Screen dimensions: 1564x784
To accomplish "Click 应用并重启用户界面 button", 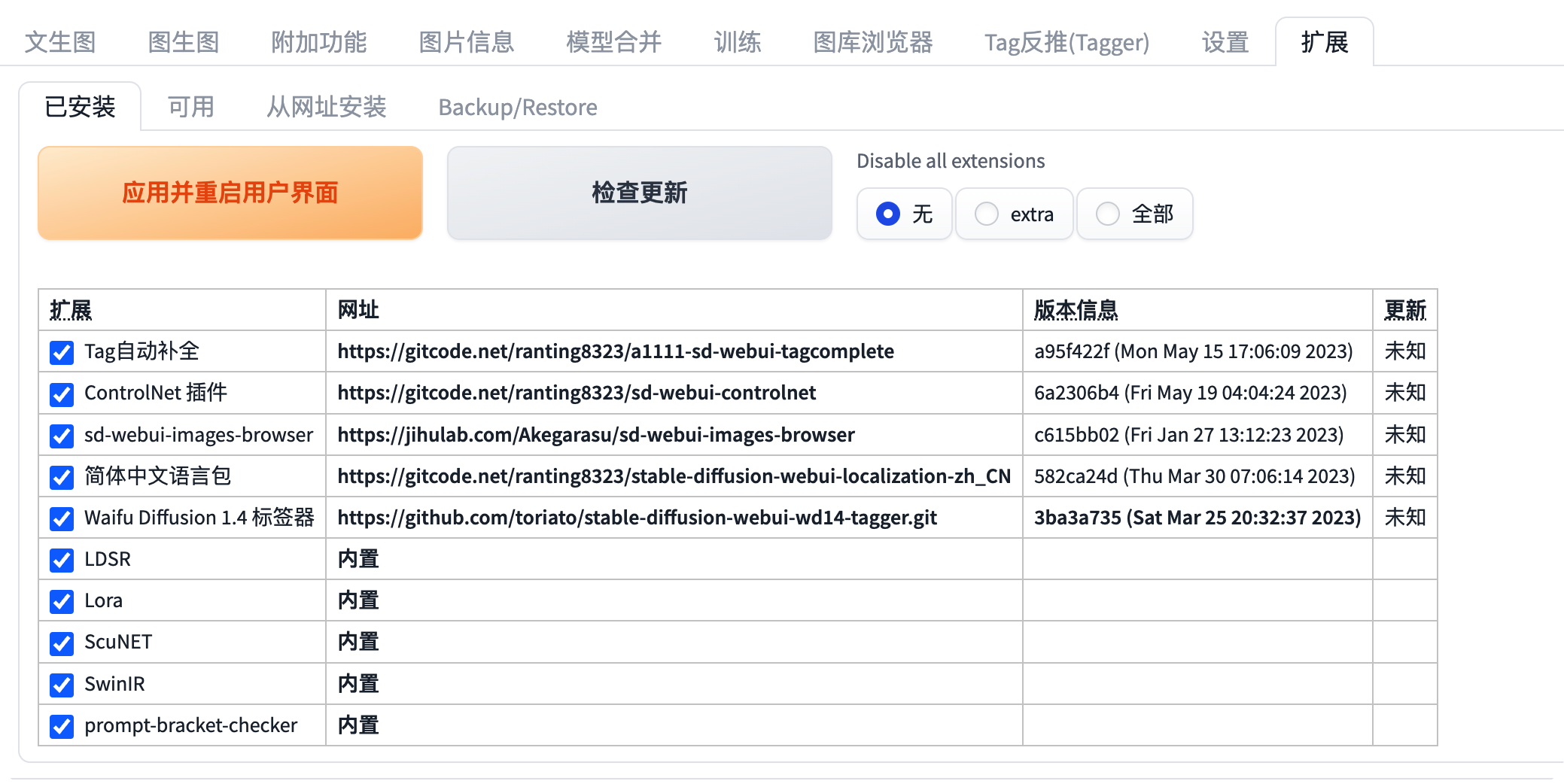I will (230, 193).
